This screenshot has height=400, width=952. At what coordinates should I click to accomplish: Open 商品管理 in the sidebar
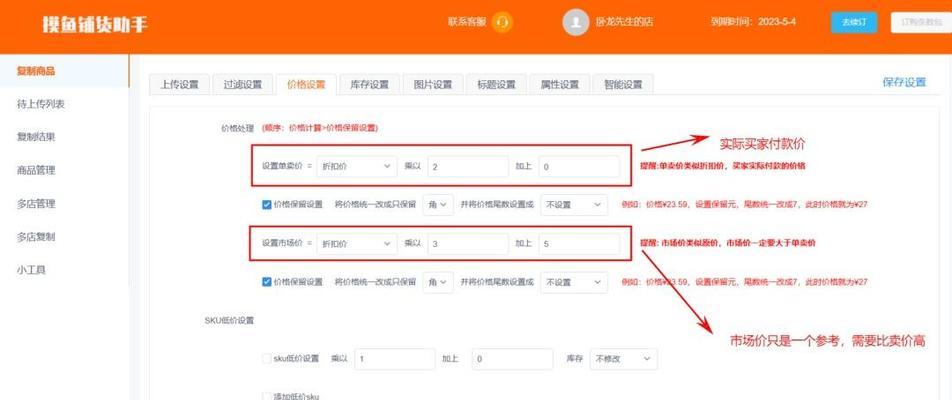click(x=64, y=171)
